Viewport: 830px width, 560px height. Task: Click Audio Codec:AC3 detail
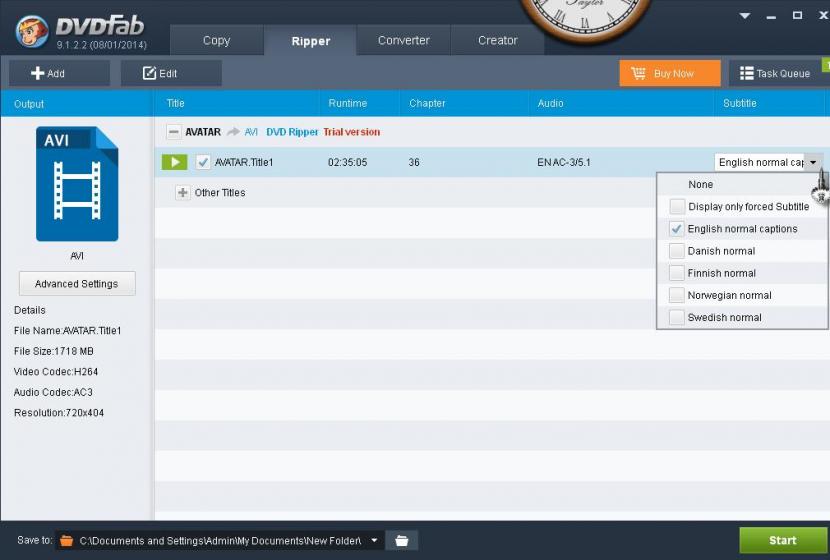[x=53, y=392]
